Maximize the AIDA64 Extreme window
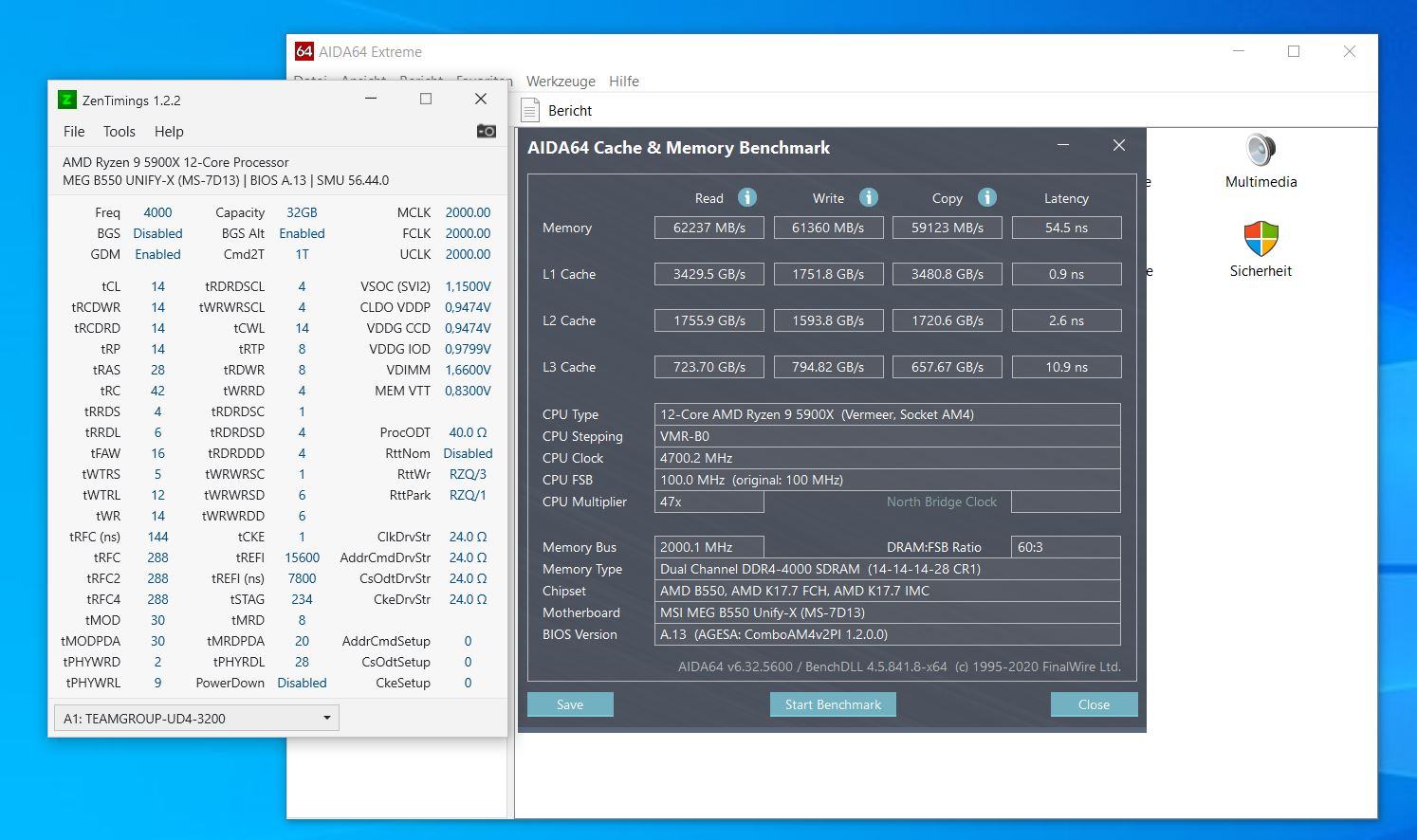Viewport: 1417px width, 840px height. click(1294, 51)
